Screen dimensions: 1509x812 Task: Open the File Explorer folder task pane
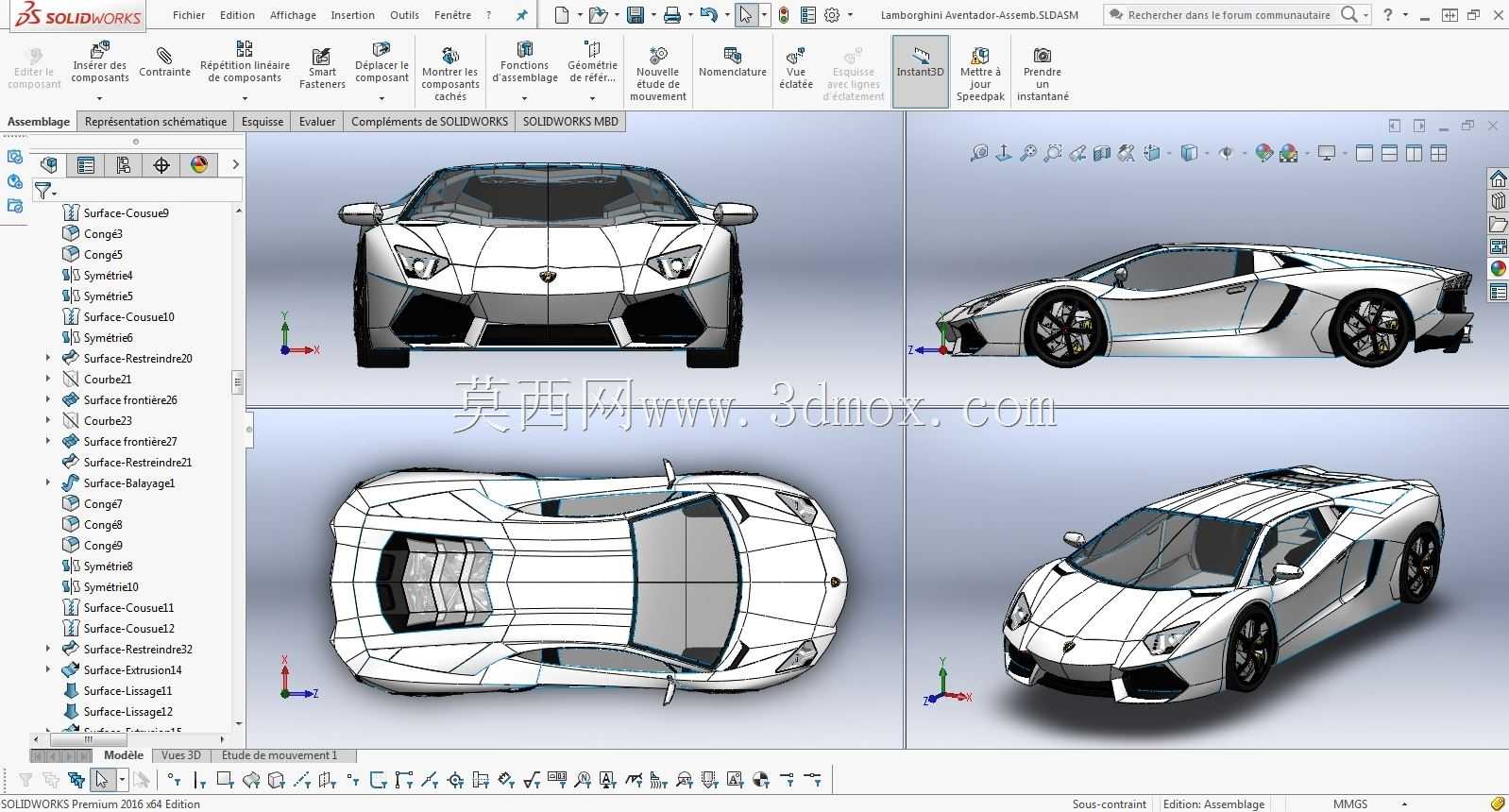click(1498, 224)
